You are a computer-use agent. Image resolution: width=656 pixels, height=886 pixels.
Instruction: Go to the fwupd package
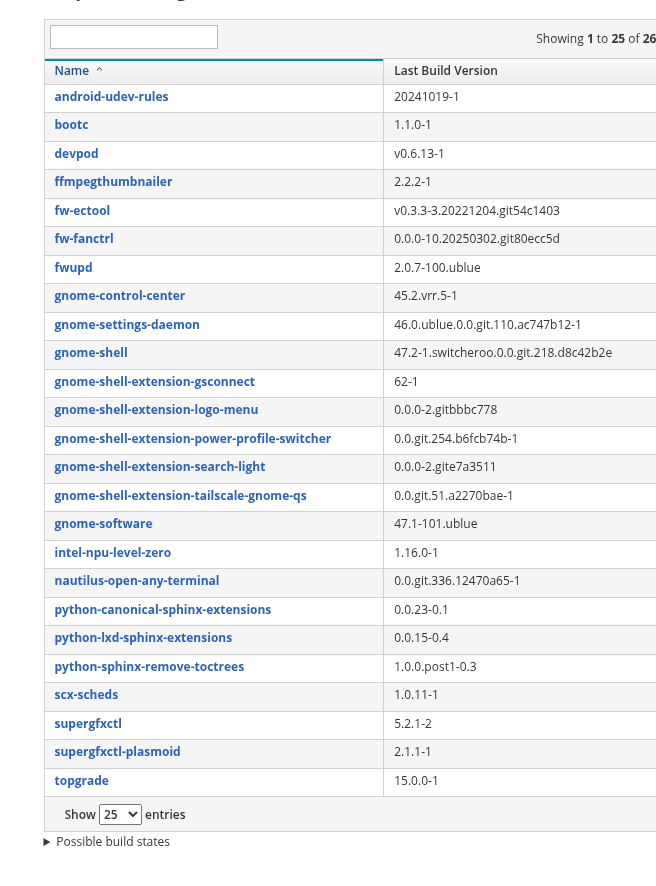[73, 268]
